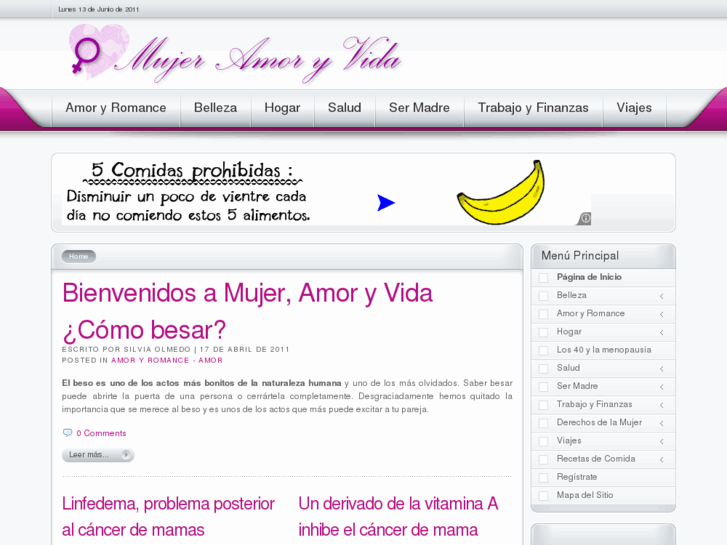727x545 pixels.
Task: Click the comment bubble icon beside 0 Comments
Action: tap(68, 433)
